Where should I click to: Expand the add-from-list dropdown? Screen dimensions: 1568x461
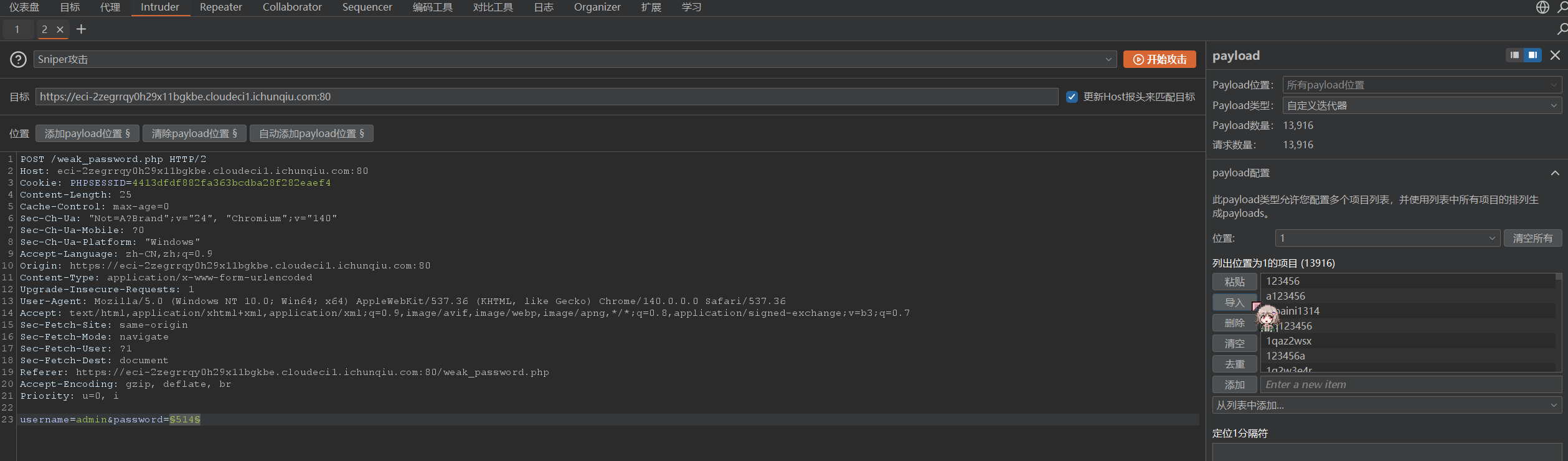pyautogui.click(x=1387, y=406)
